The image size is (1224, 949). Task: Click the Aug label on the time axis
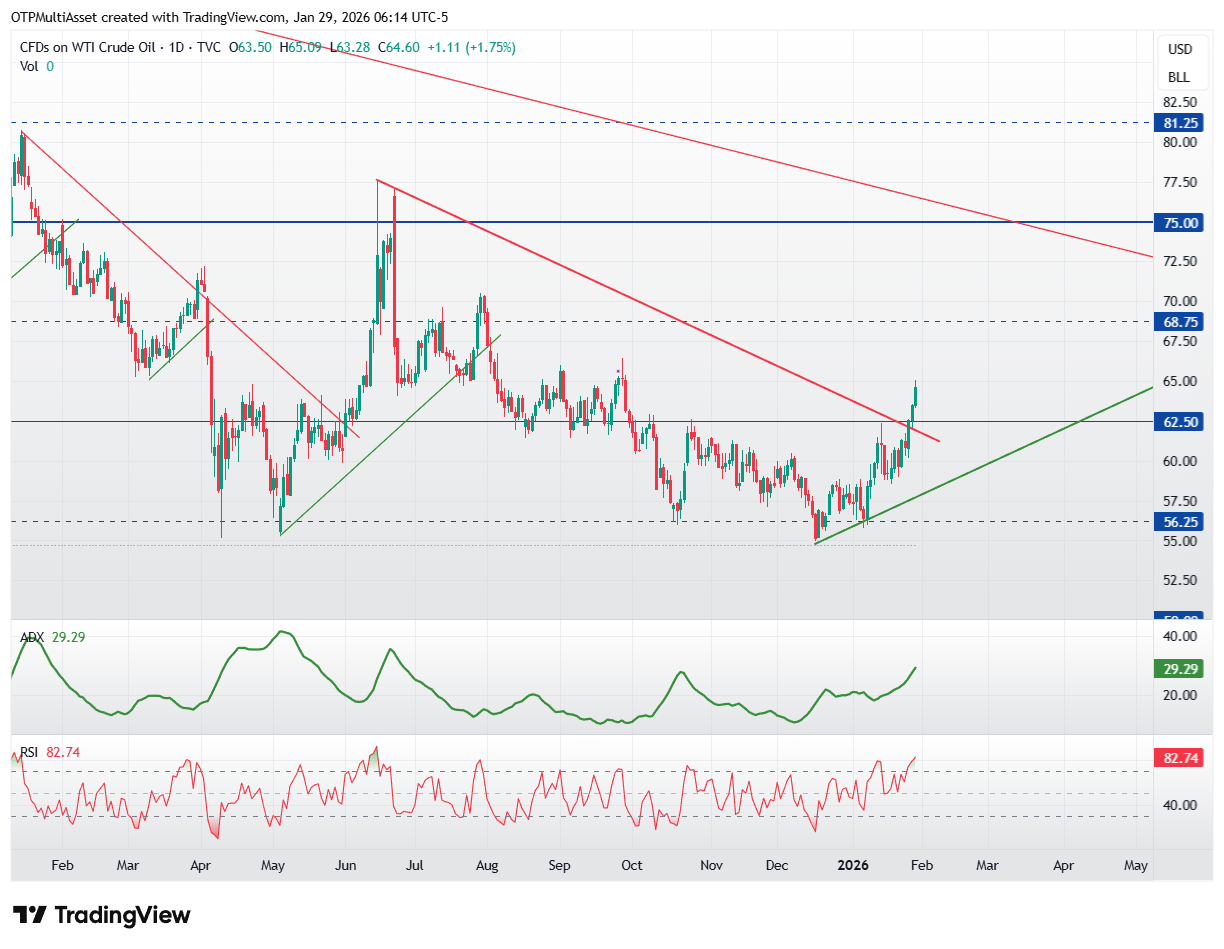point(487,865)
